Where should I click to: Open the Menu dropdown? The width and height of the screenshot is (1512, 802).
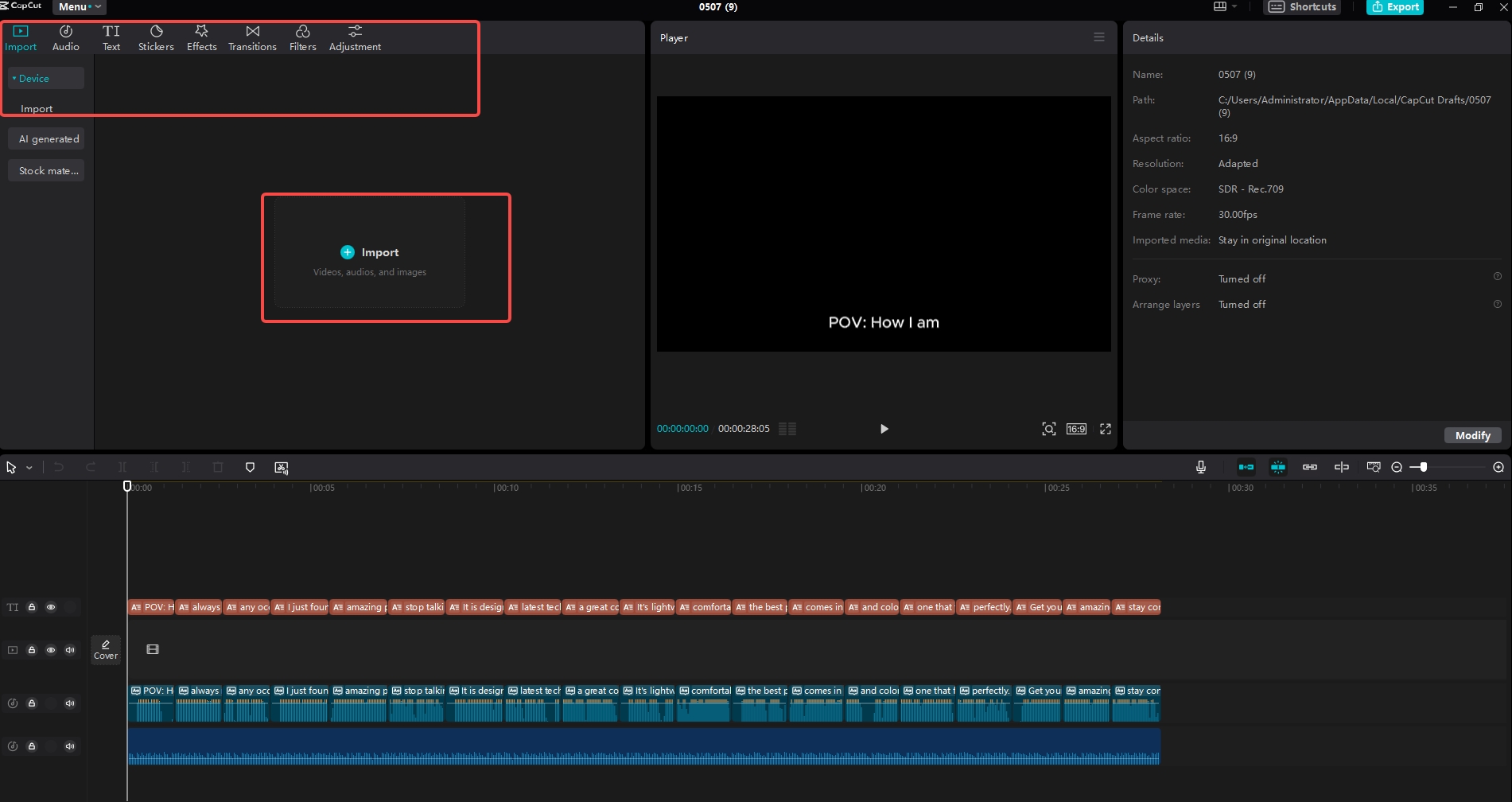pos(77,6)
